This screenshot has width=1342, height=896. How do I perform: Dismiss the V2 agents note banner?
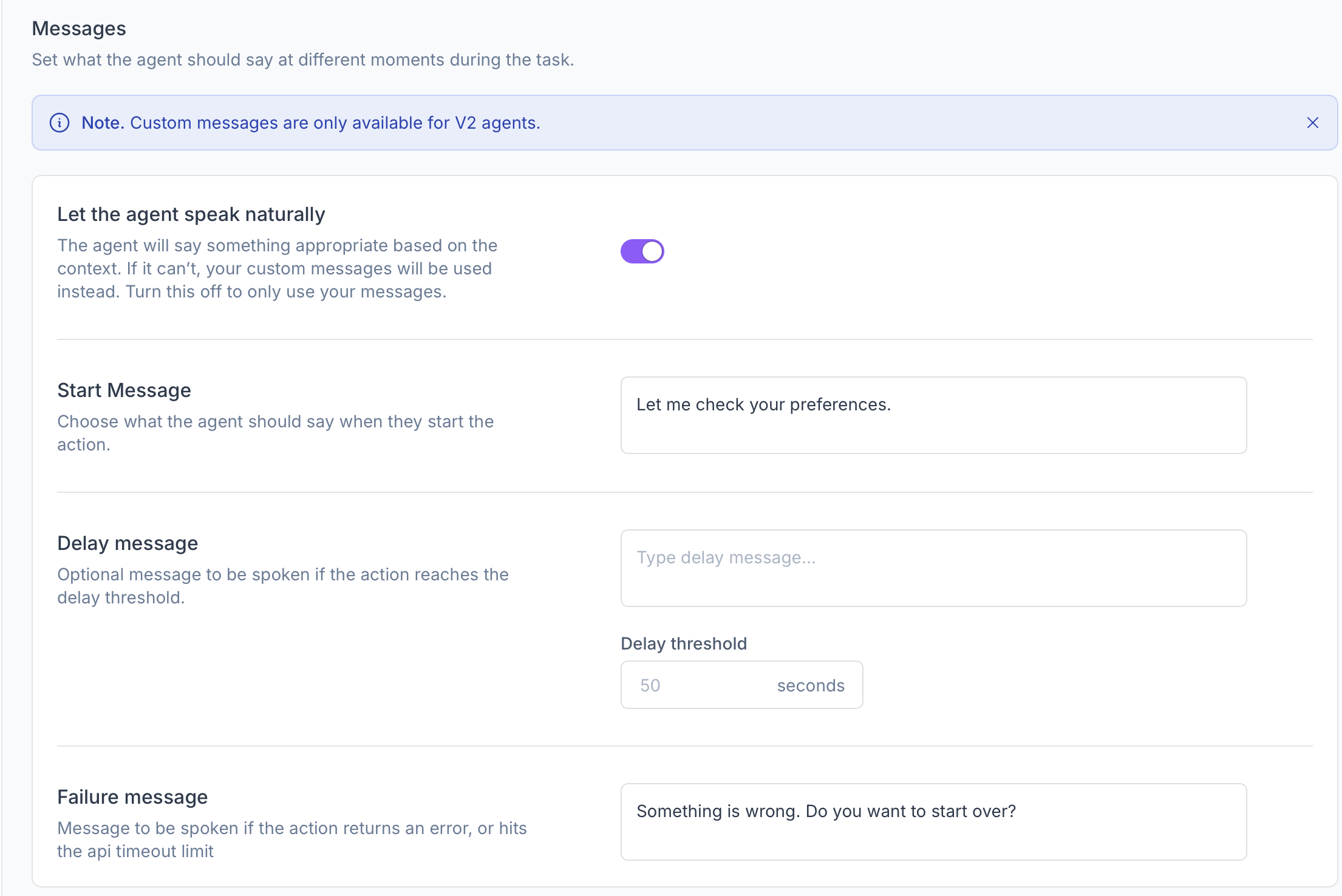(x=1312, y=123)
